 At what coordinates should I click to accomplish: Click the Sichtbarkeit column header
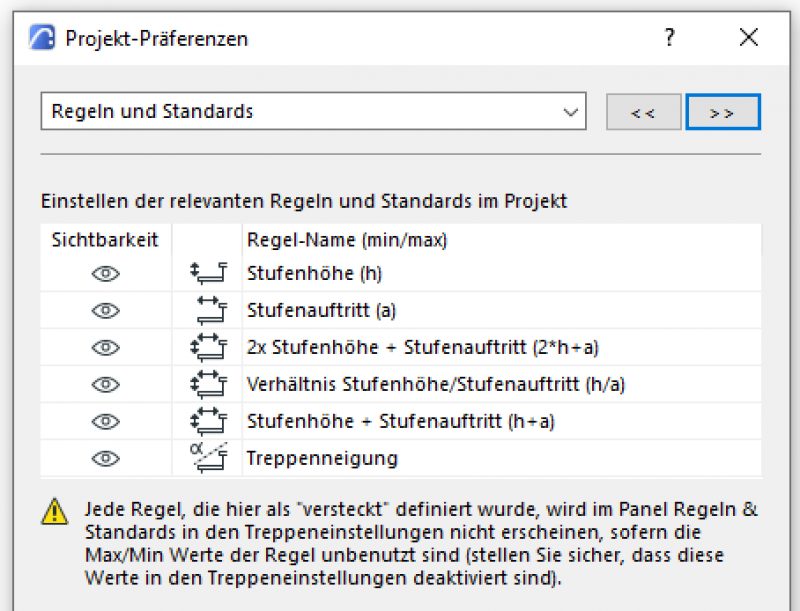pos(105,240)
